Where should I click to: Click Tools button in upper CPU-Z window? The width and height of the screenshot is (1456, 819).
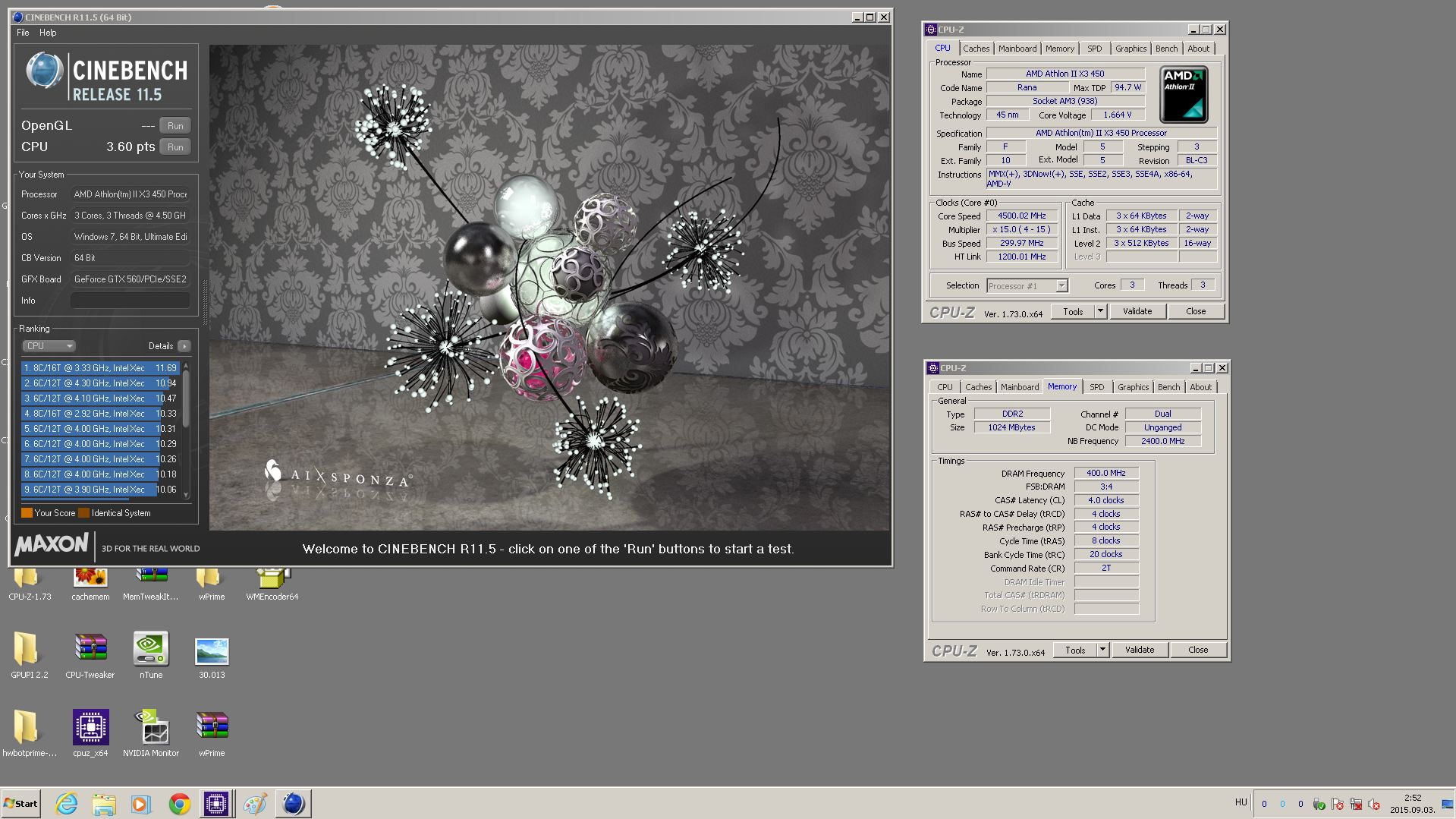click(x=1073, y=311)
